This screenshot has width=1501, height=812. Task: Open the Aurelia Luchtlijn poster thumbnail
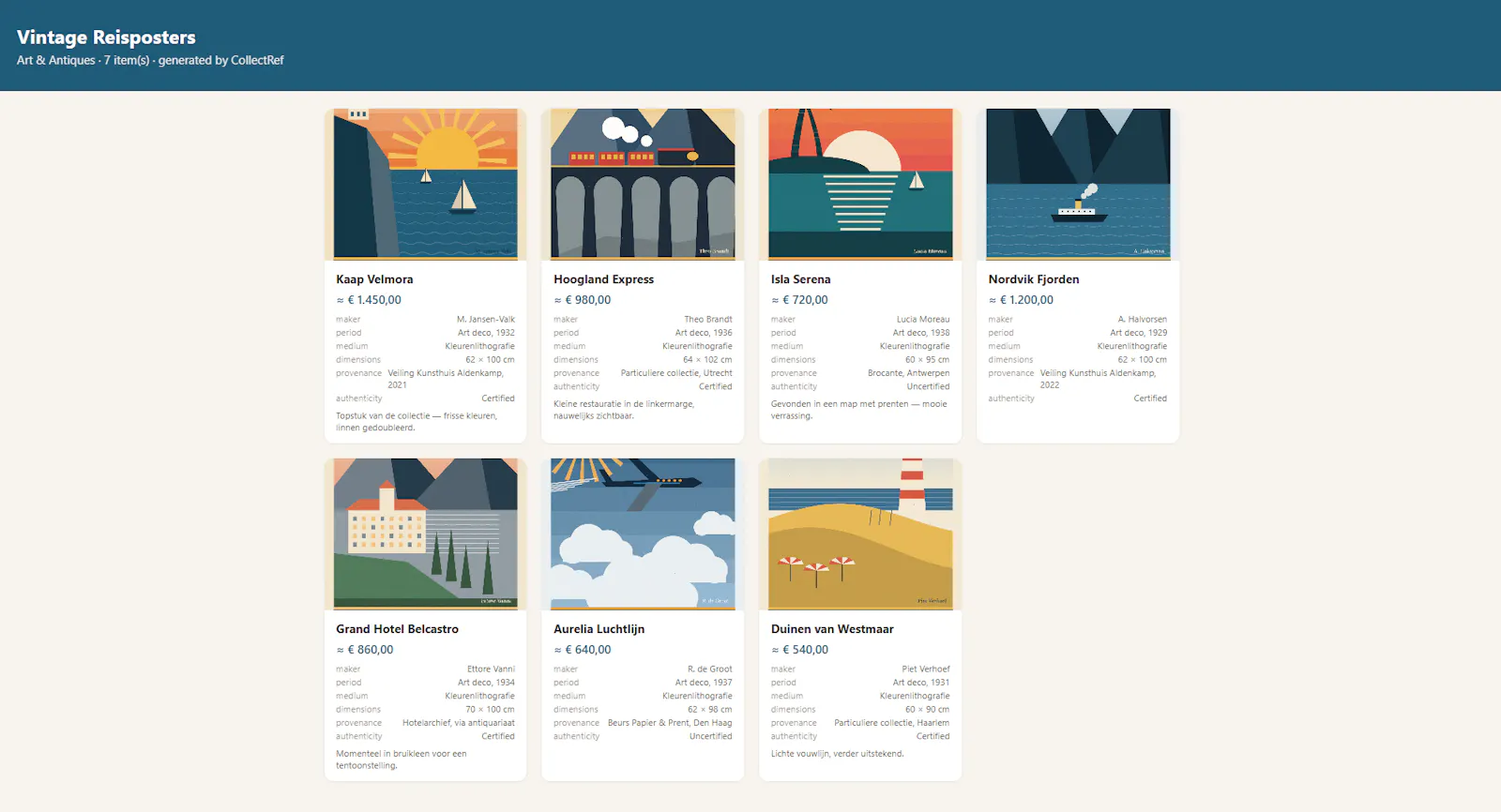pyautogui.click(x=643, y=534)
